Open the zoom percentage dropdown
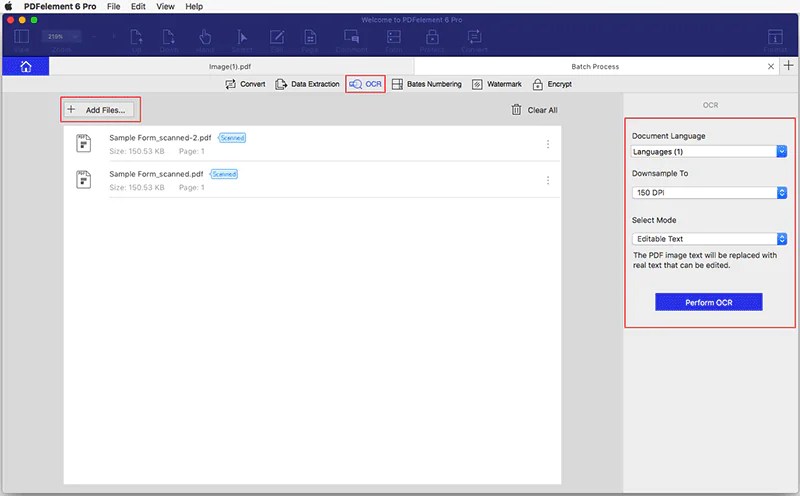The image size is (800, 496). click(61, 37)
